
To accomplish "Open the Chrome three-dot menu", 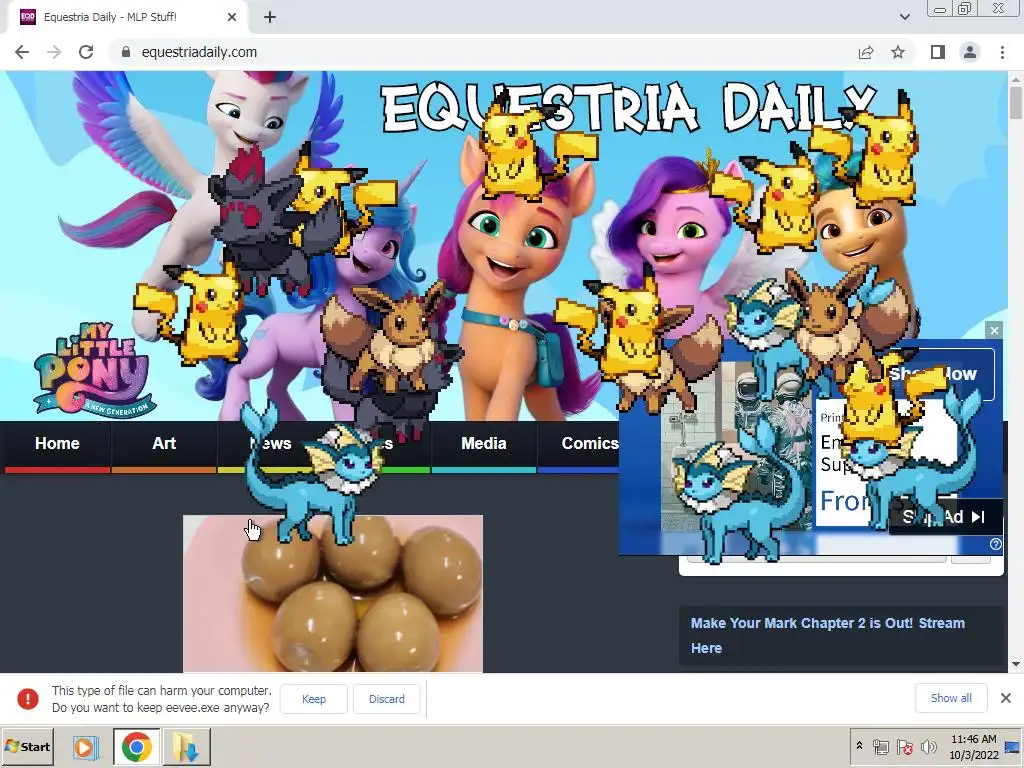I will coord(1002,52).
